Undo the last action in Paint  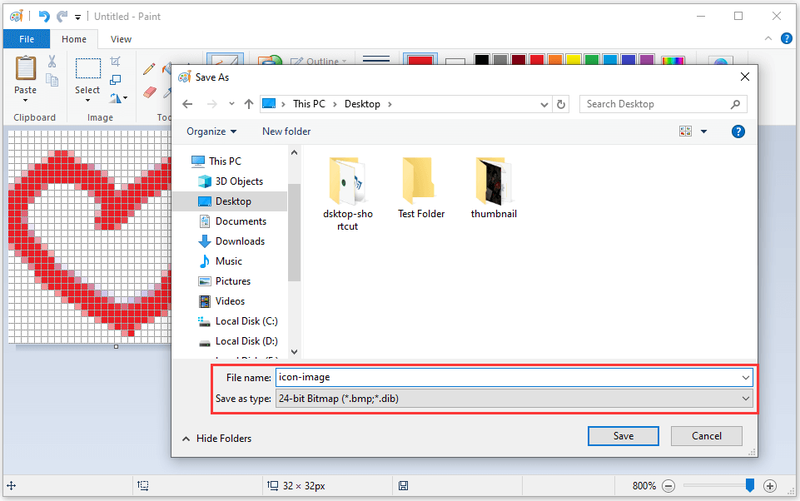point(44,16)
